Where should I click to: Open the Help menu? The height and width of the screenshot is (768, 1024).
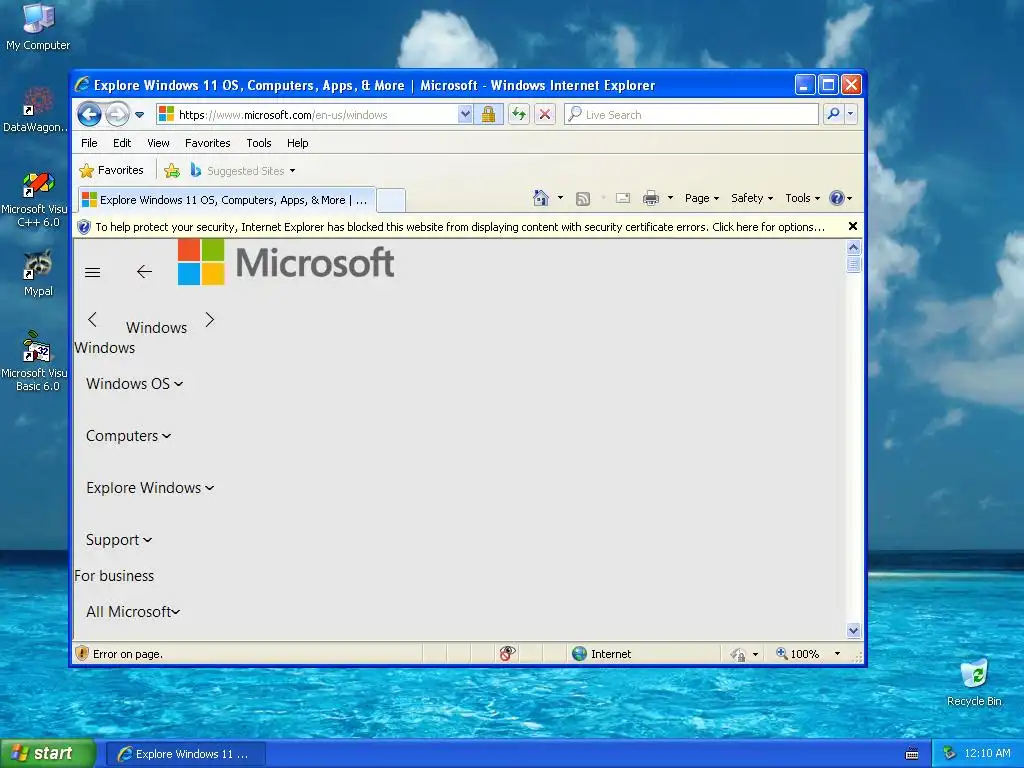tap(297, 143)
